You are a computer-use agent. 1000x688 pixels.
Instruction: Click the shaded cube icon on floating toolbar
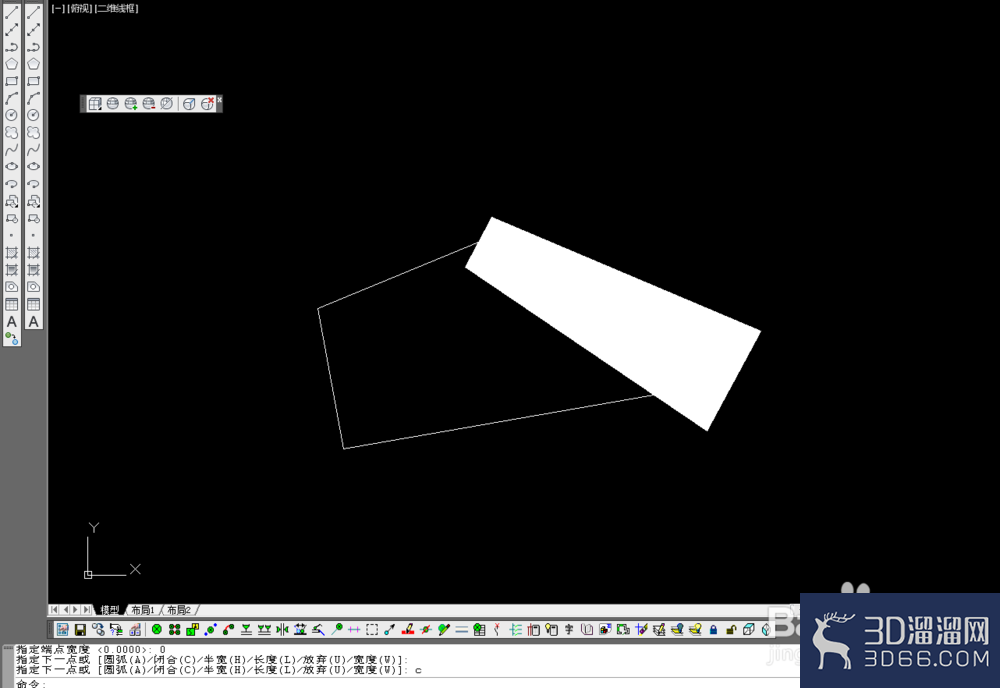click(189, 104)
